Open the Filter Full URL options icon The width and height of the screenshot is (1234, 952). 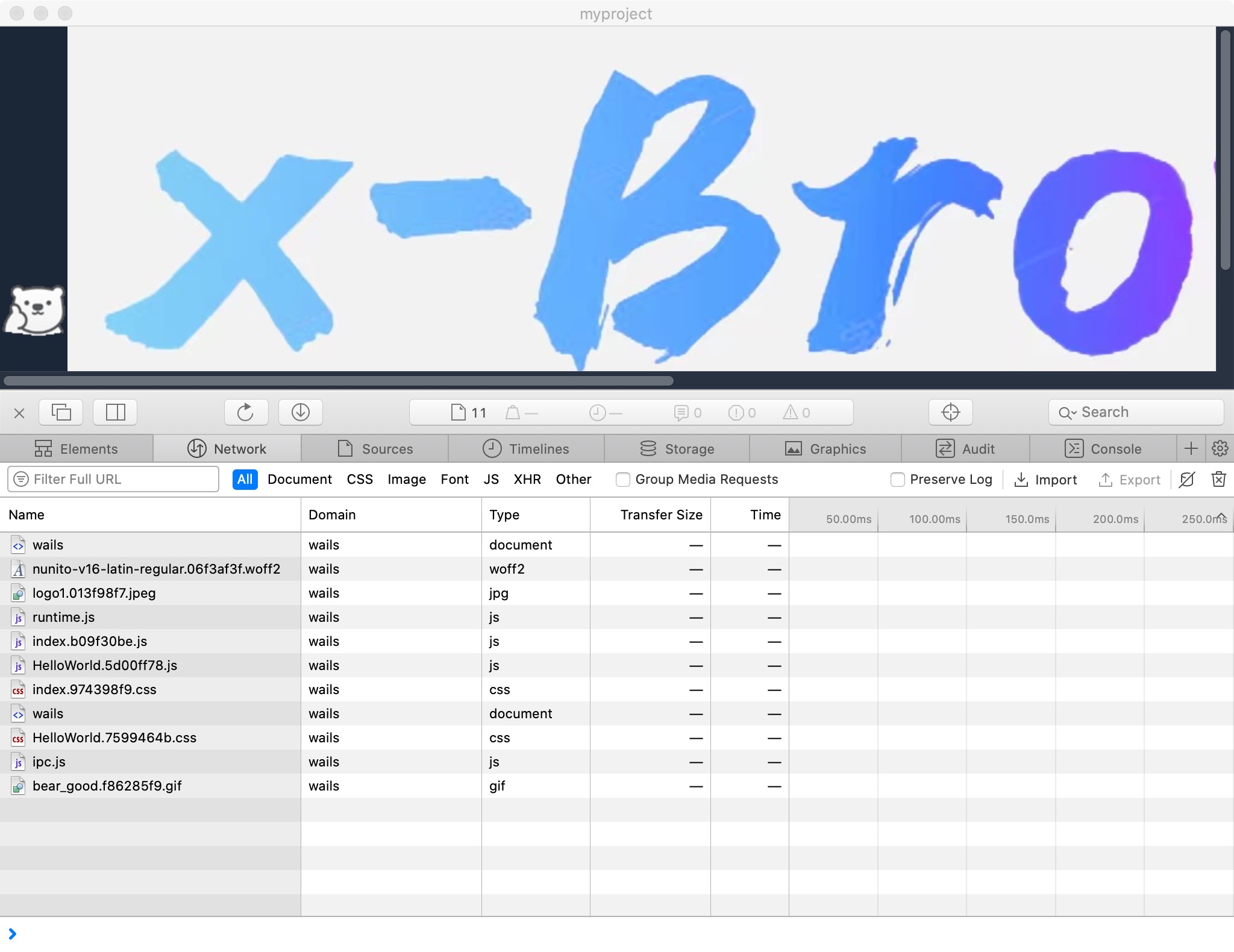point(21,480)
